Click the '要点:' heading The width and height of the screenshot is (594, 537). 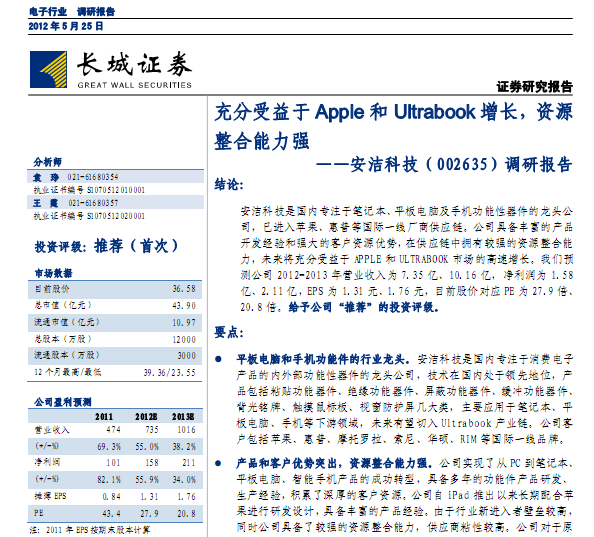coord(228,333)
